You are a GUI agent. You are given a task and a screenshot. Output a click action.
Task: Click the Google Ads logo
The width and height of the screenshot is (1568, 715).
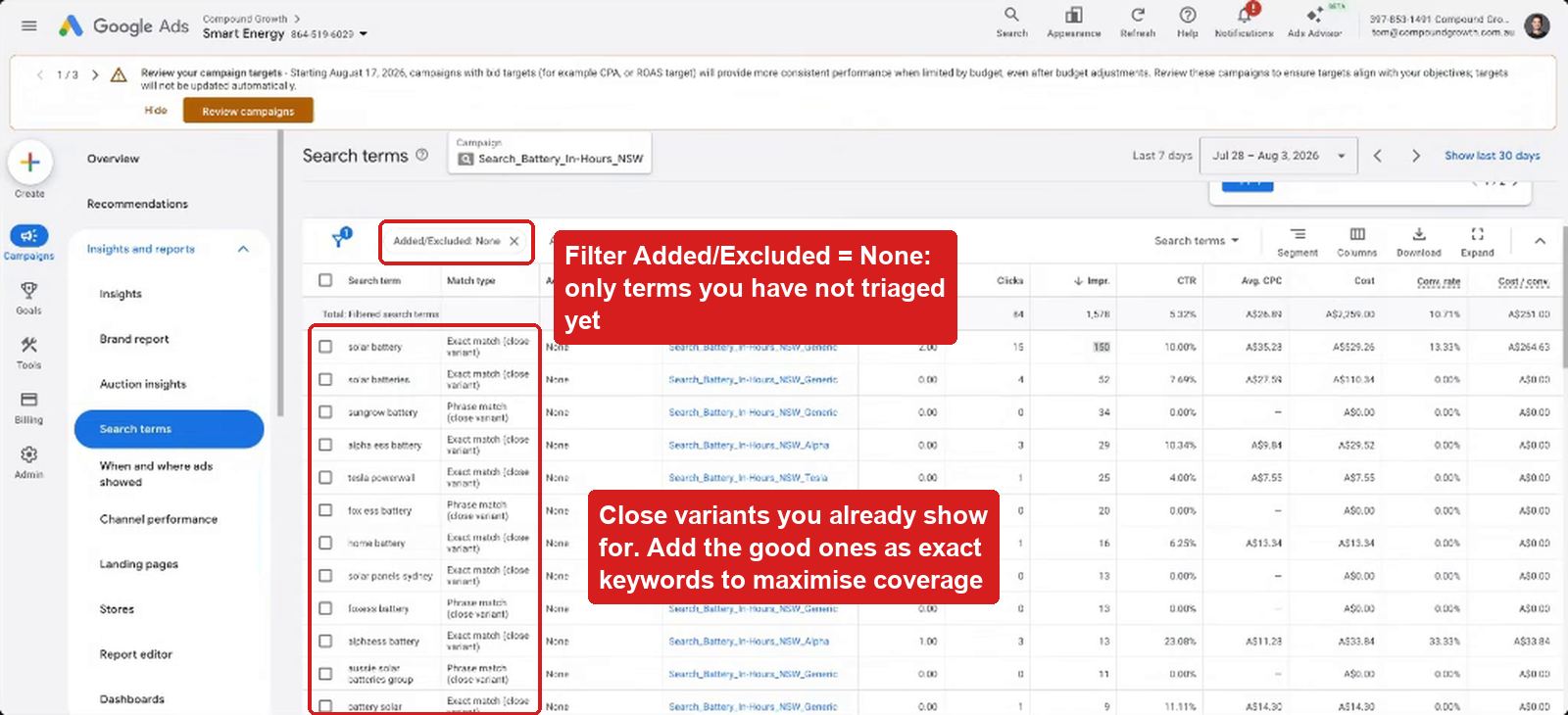[x=123, y=26]
